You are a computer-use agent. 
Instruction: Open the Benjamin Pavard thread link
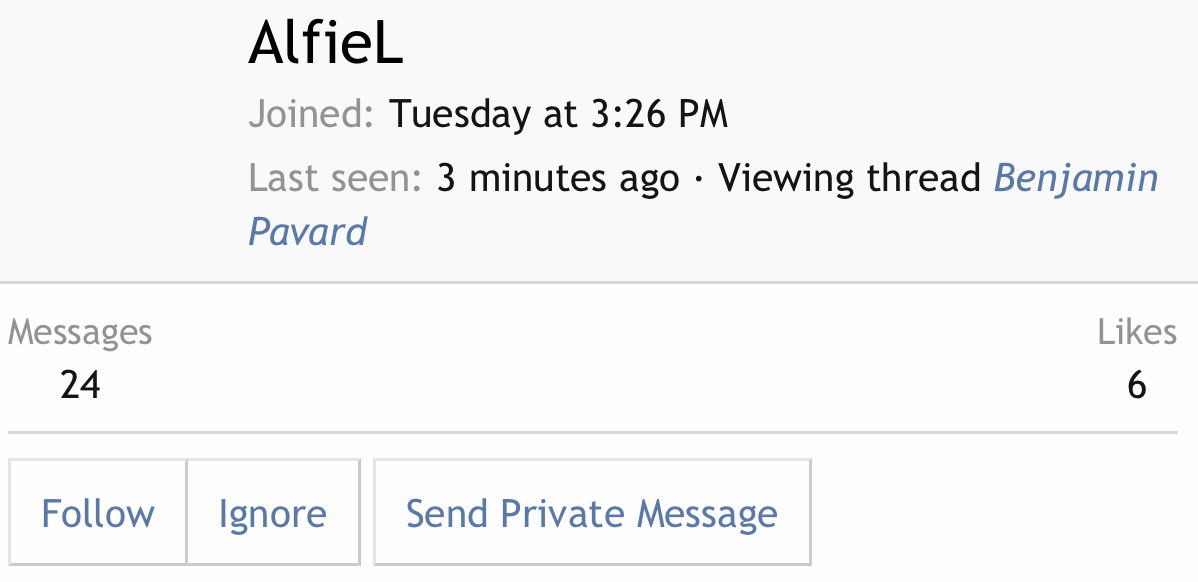1075,178
